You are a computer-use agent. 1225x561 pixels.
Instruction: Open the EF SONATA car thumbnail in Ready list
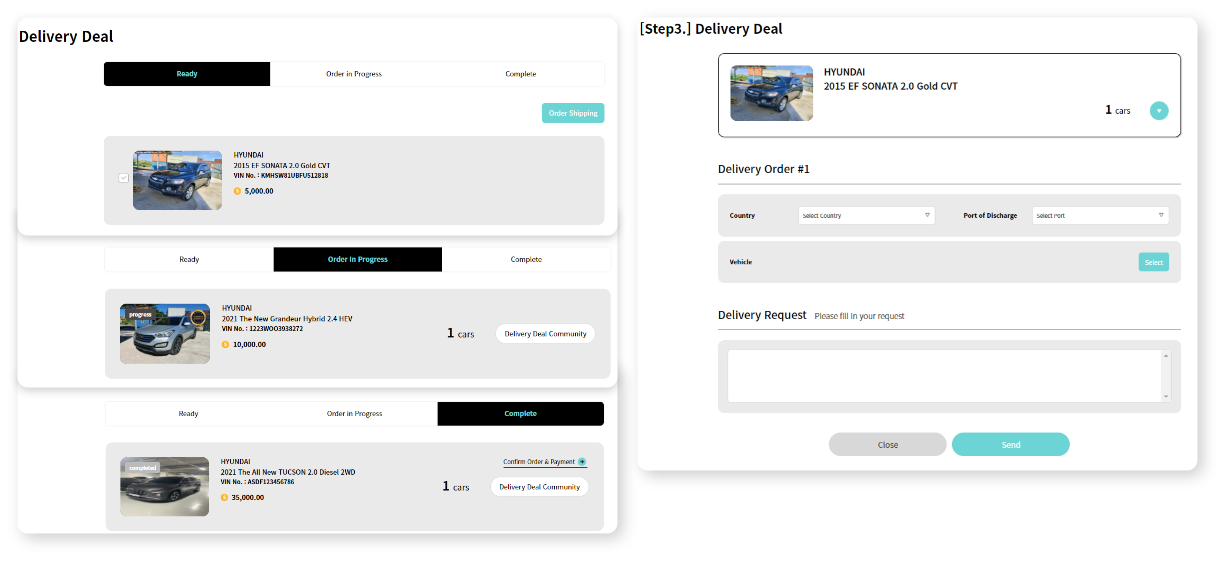[x=177, y=180]
